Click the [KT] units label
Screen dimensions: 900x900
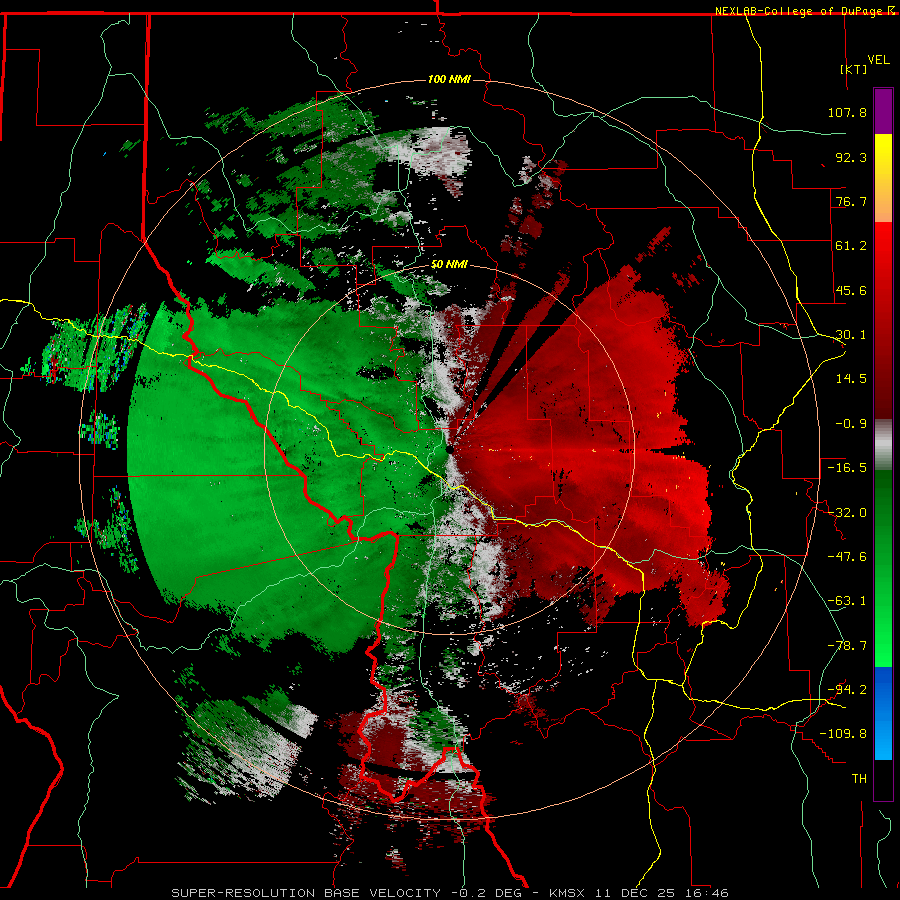click(x=854, y=69)
